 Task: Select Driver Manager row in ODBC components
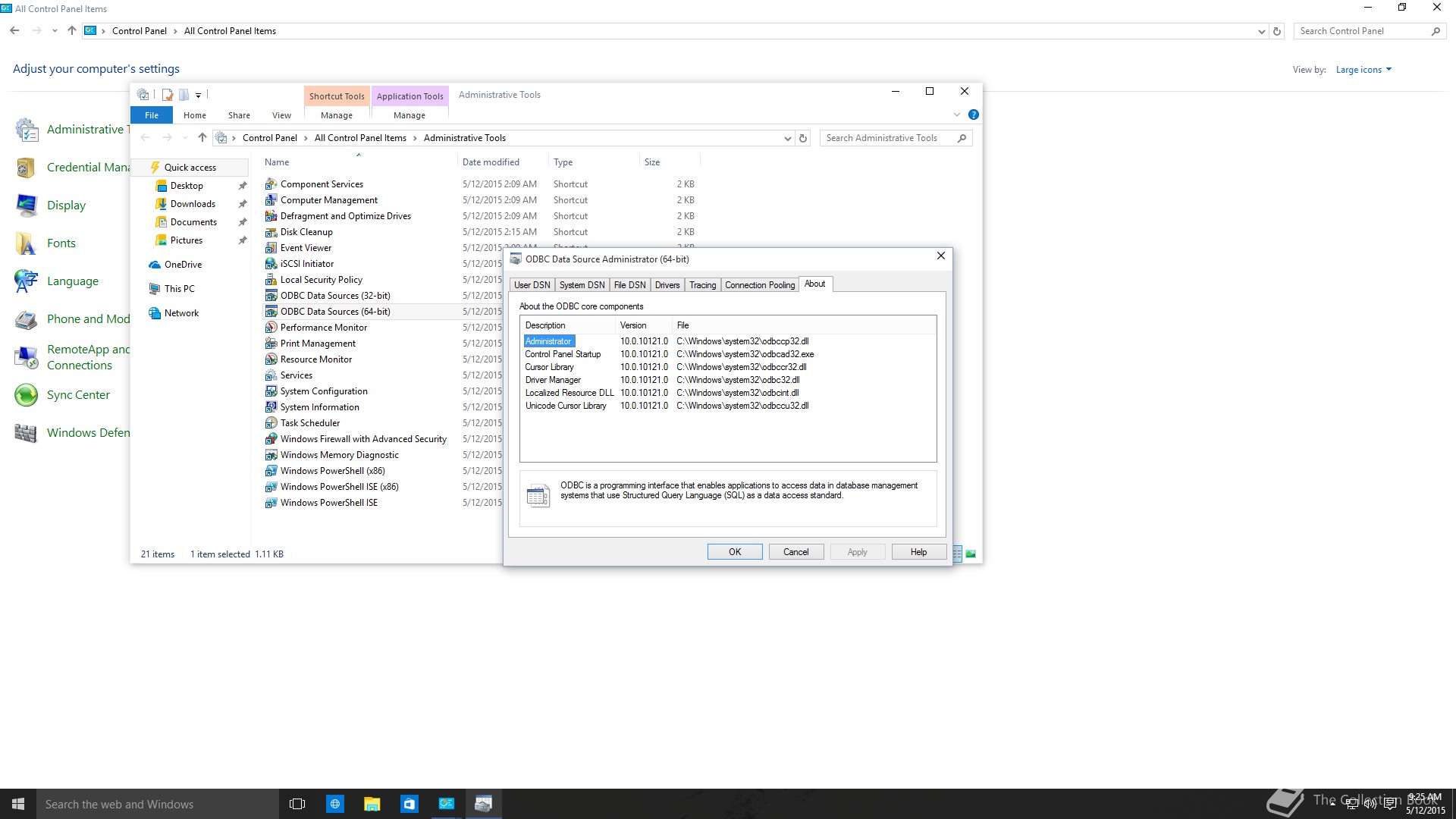728,380
